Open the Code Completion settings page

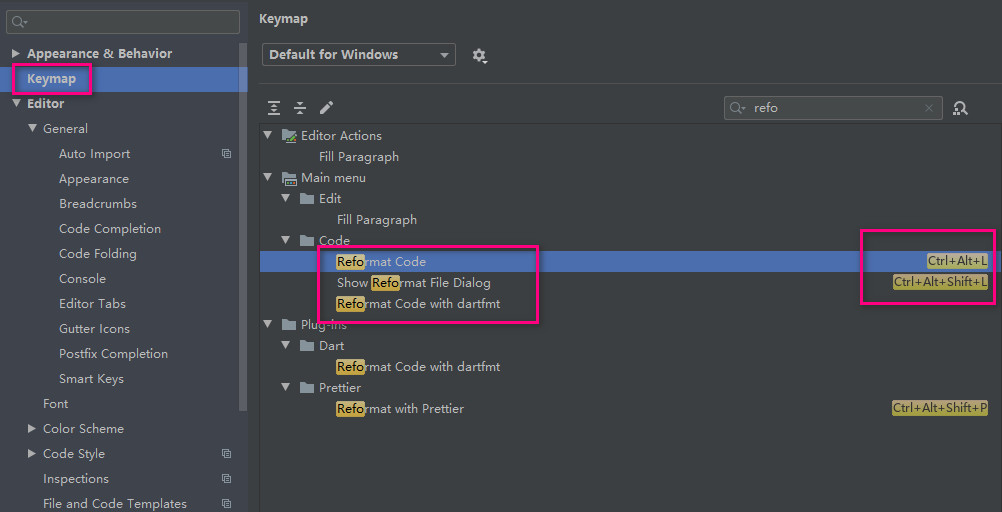[x=110, y=229]
